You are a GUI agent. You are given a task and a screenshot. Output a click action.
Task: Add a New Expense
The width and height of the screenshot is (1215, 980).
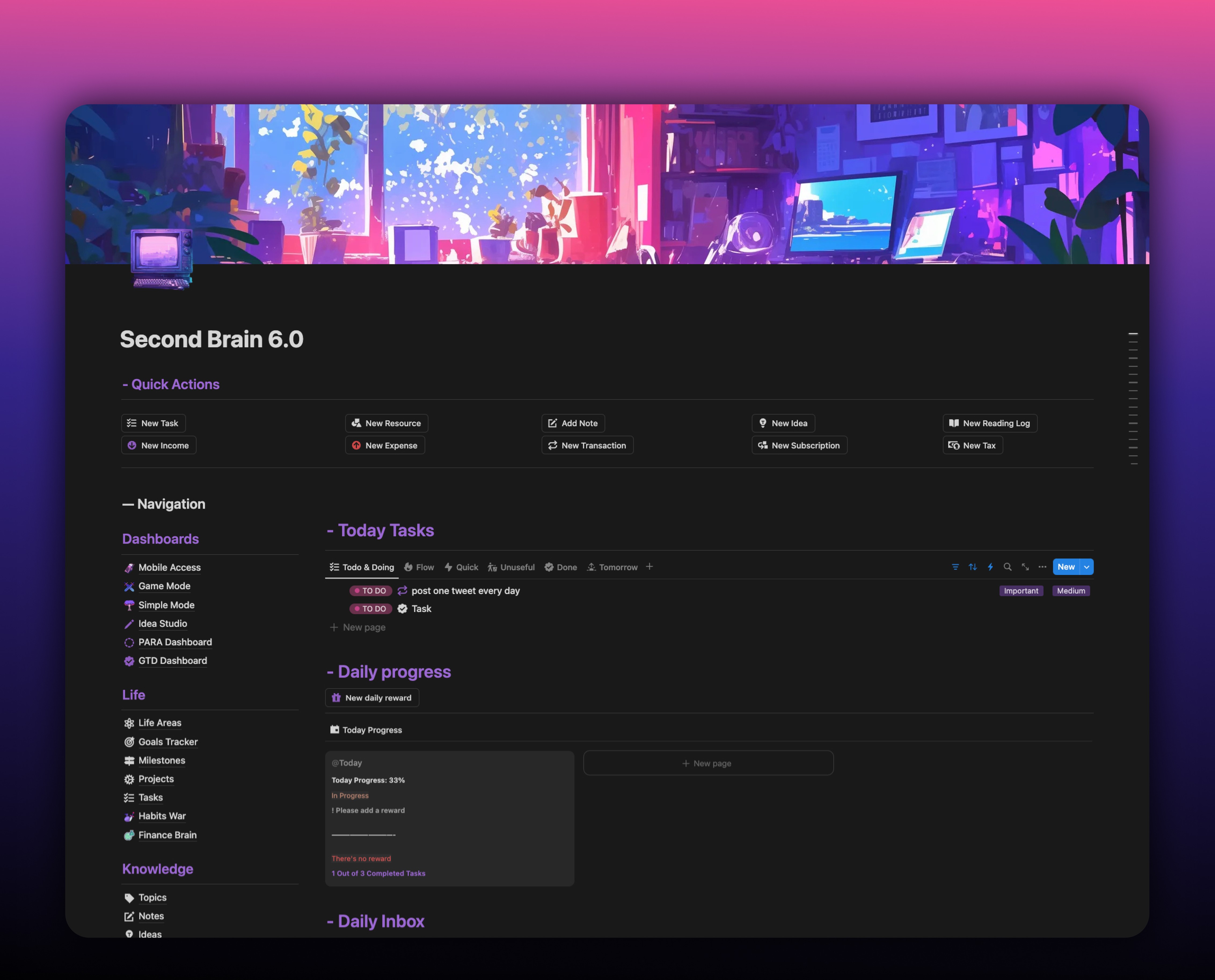(385, 445)
